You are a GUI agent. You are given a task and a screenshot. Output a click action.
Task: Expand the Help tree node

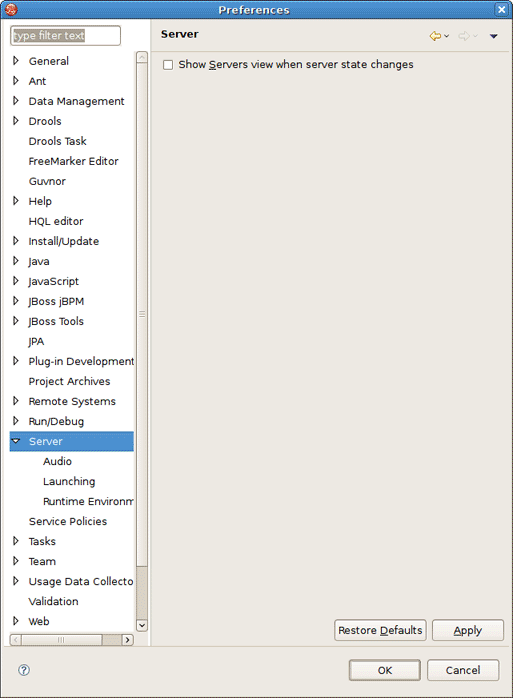pyautogui.click(x=16, y=201)
